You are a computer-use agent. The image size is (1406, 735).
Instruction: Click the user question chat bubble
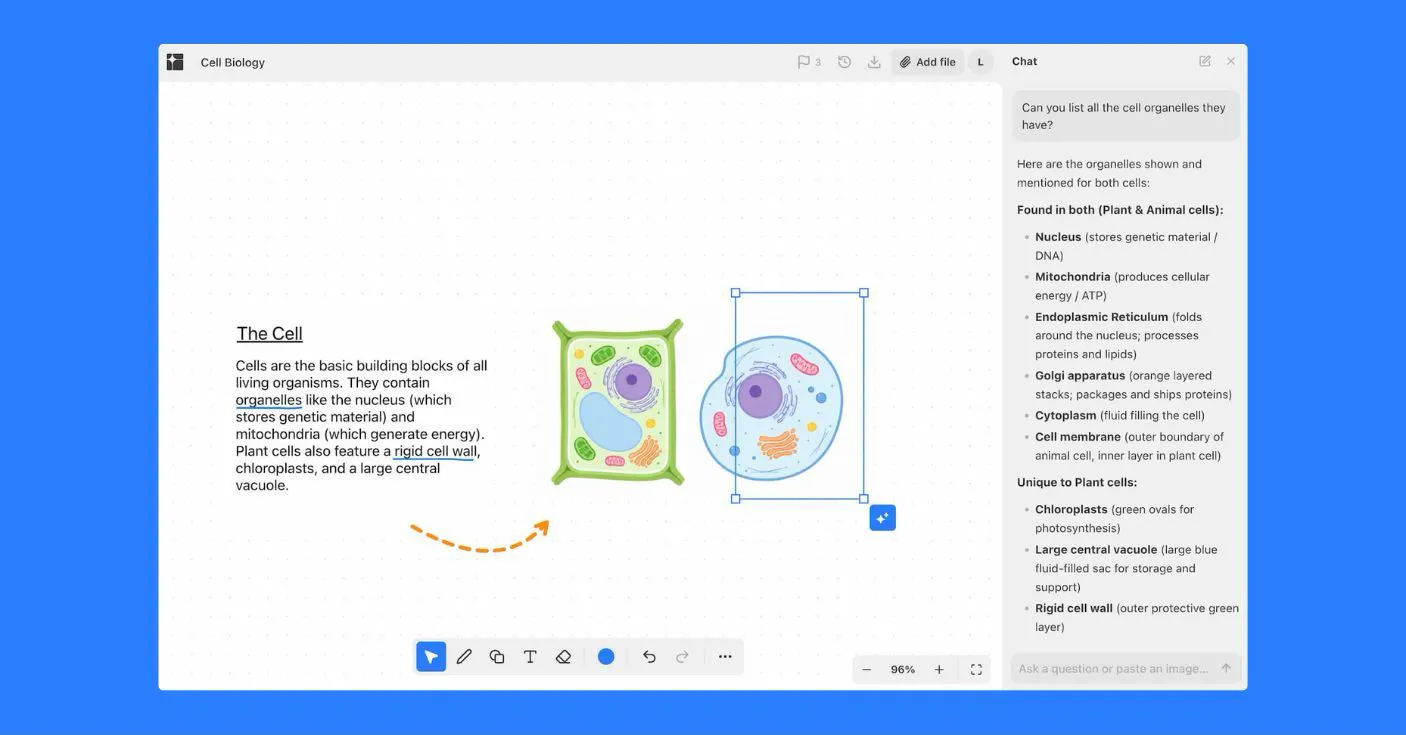coord(1126,116)
